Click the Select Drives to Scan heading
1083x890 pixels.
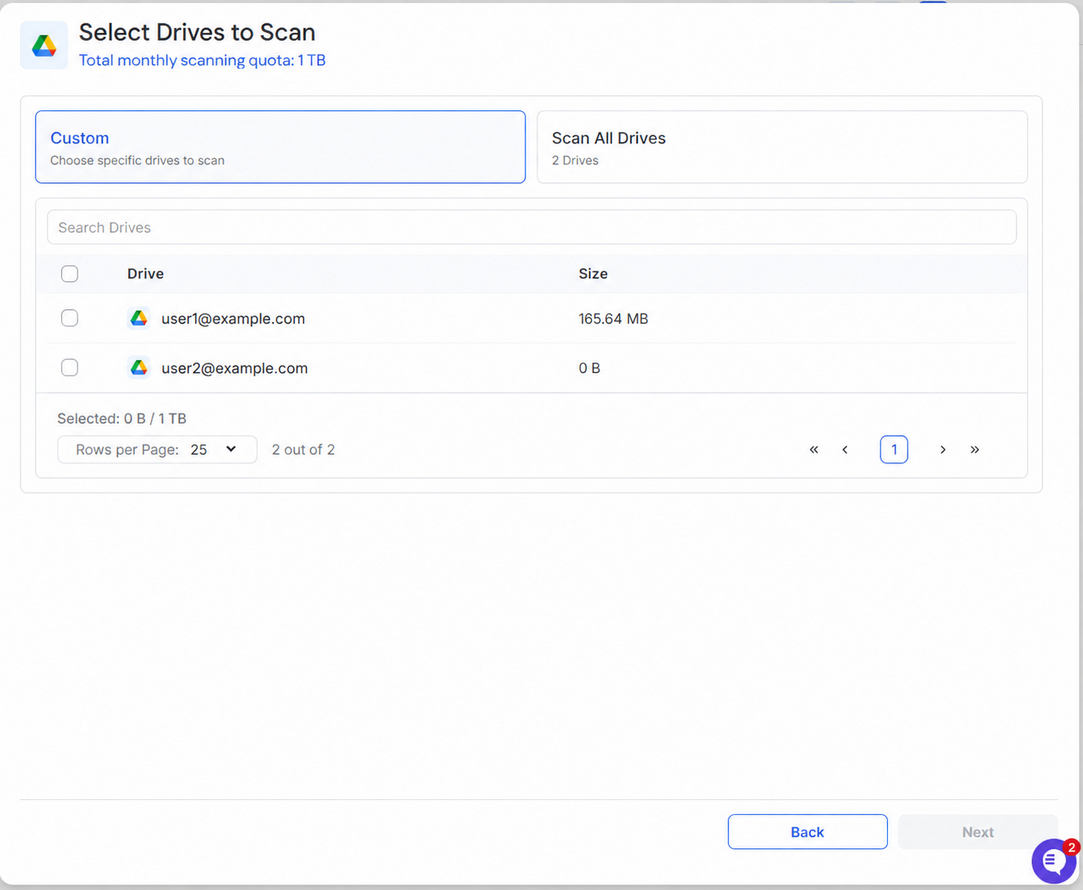(197, 32)
